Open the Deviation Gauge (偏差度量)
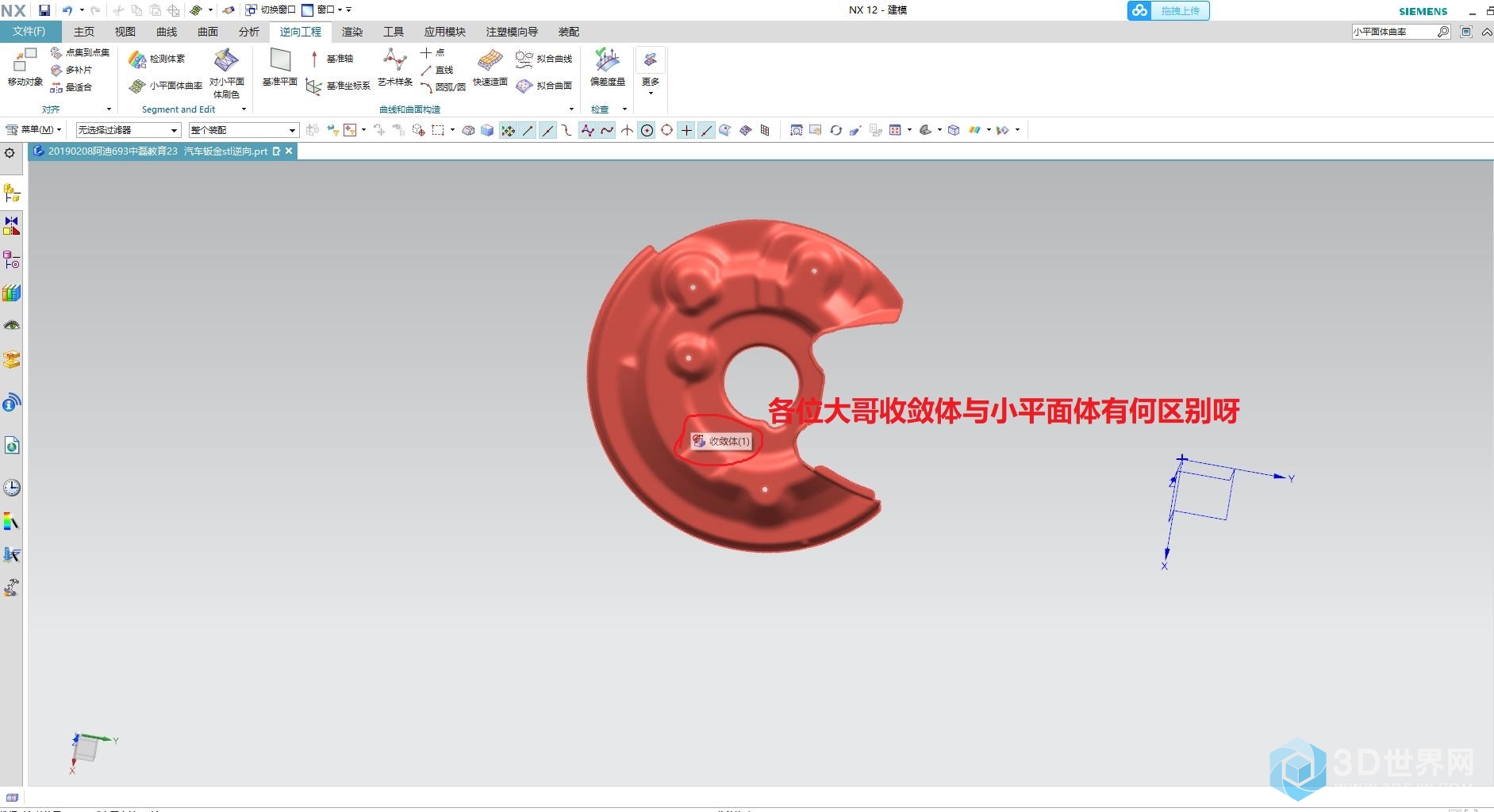This screenshot has height=812, width=1494. (x=608, y=67)
